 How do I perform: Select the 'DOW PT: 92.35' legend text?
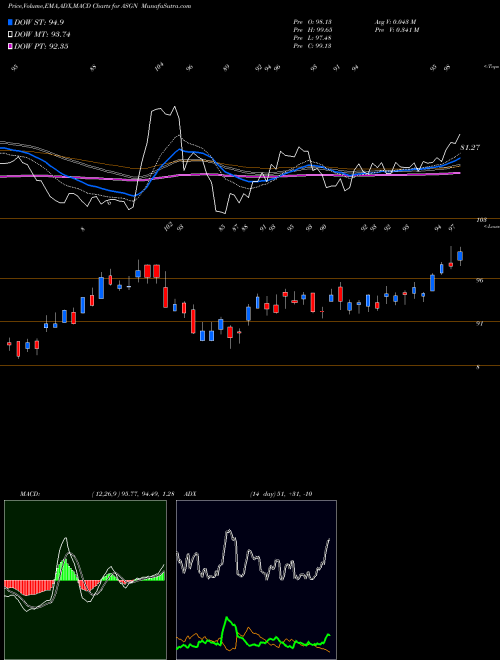[x=41, y=46]
